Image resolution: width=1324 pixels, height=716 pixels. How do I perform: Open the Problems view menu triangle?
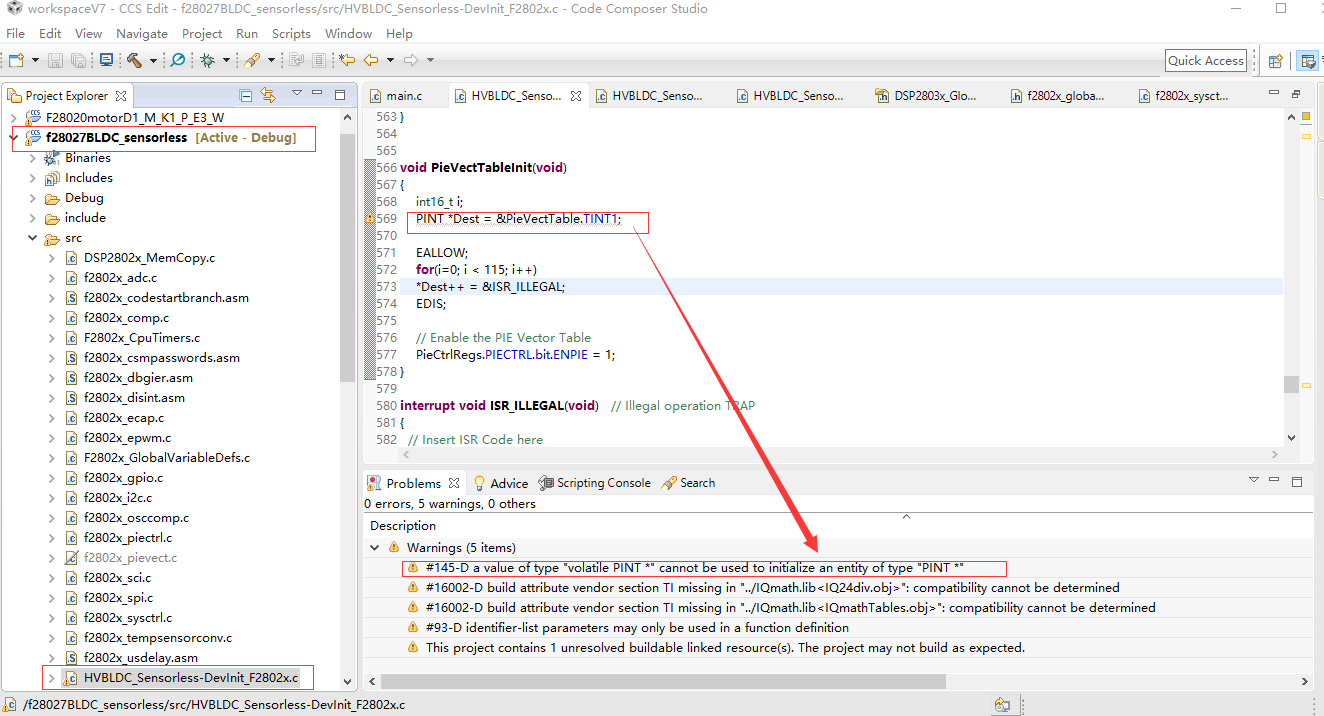[x=1254, y=481]
